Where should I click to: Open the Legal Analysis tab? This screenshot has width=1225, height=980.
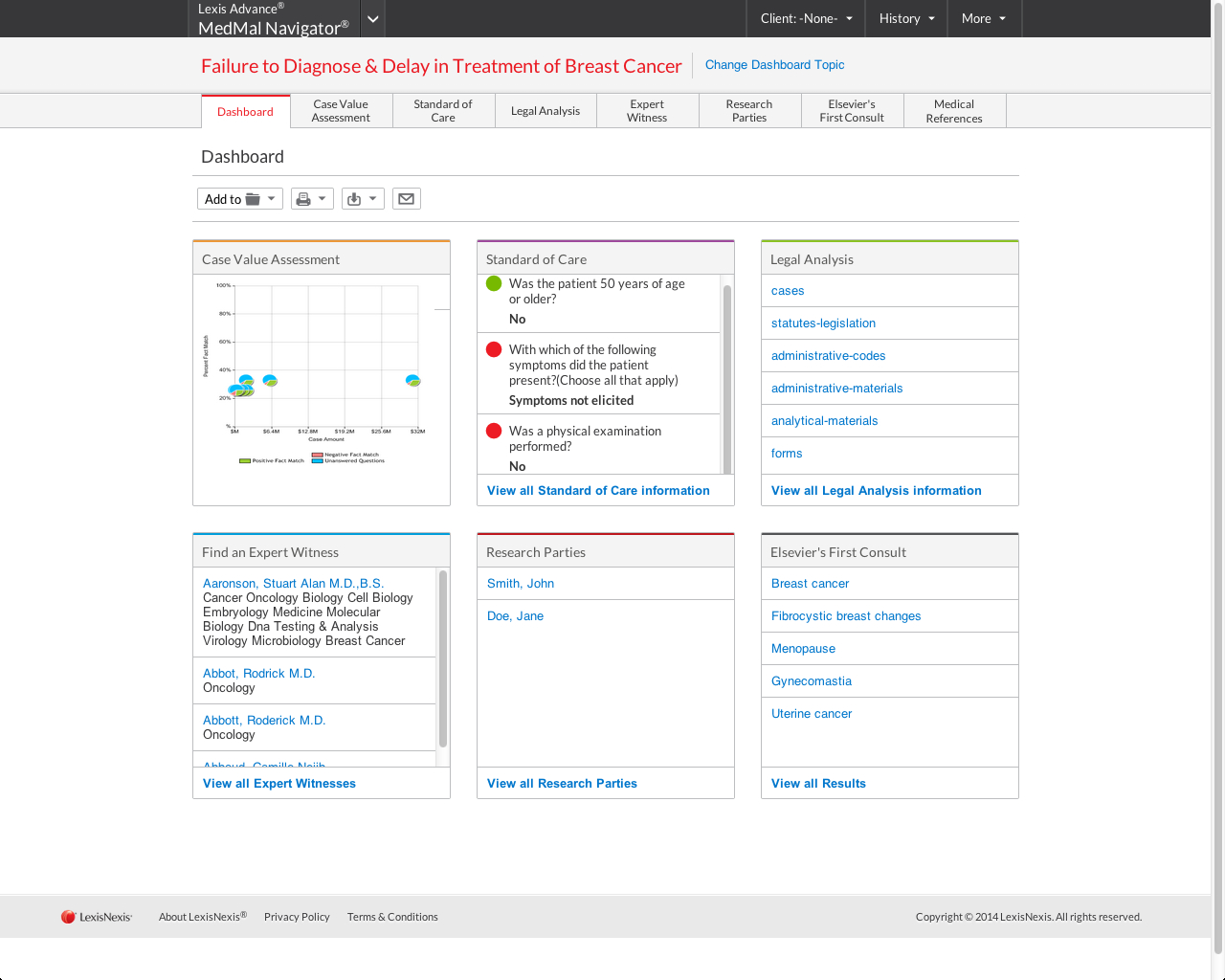546,111
